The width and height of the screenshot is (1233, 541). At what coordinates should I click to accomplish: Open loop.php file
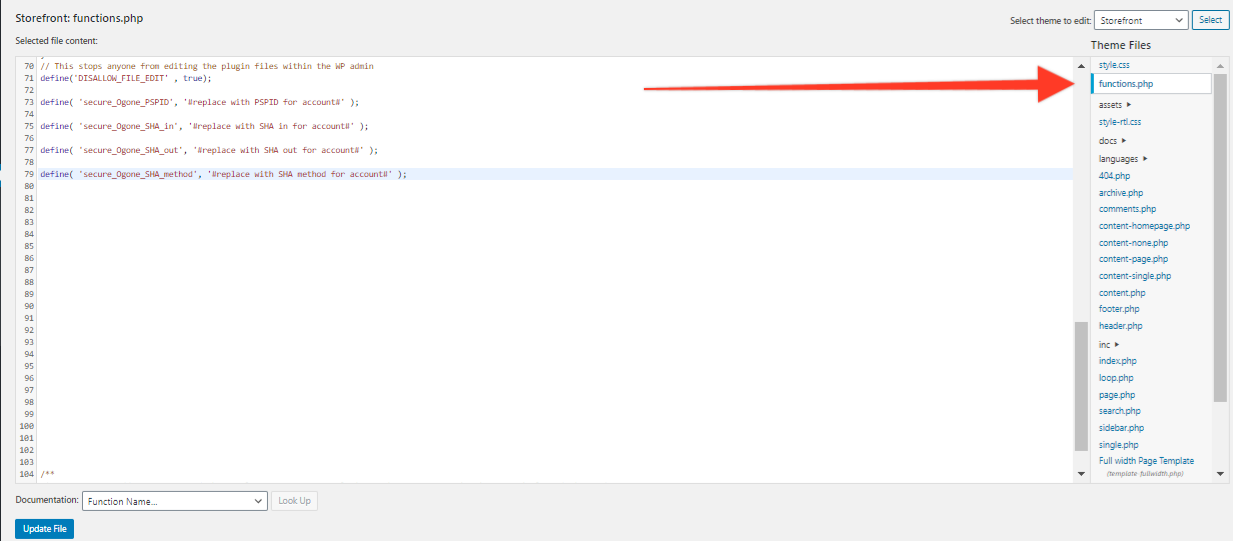(1116, 378)
